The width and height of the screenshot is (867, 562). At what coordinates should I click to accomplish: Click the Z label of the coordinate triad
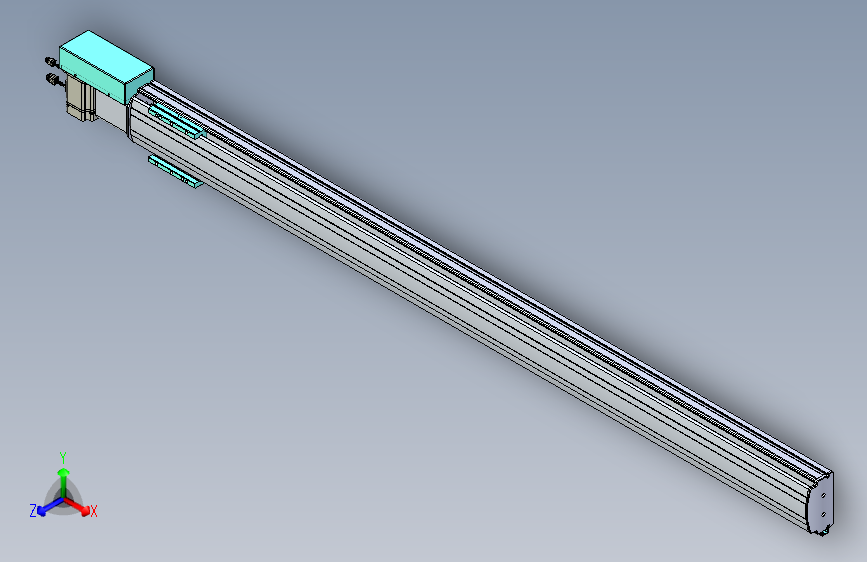tap(33, 511)
